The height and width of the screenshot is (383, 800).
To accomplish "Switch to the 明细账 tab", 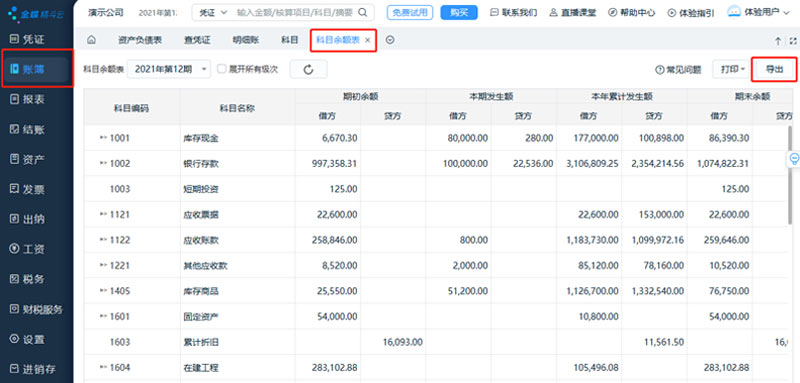I will pyautogui.click(x=246, y=40).
